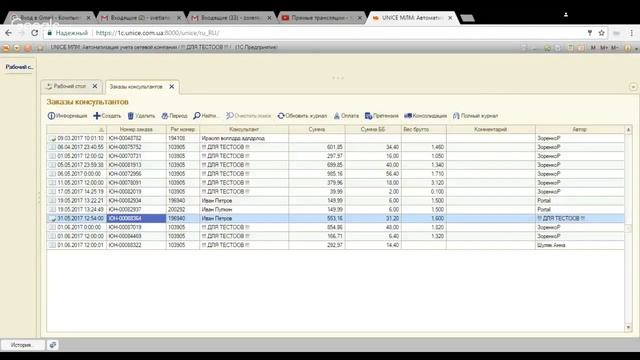Select the Заказы консультантов tab
640x360 pixels.
[136, 87]
